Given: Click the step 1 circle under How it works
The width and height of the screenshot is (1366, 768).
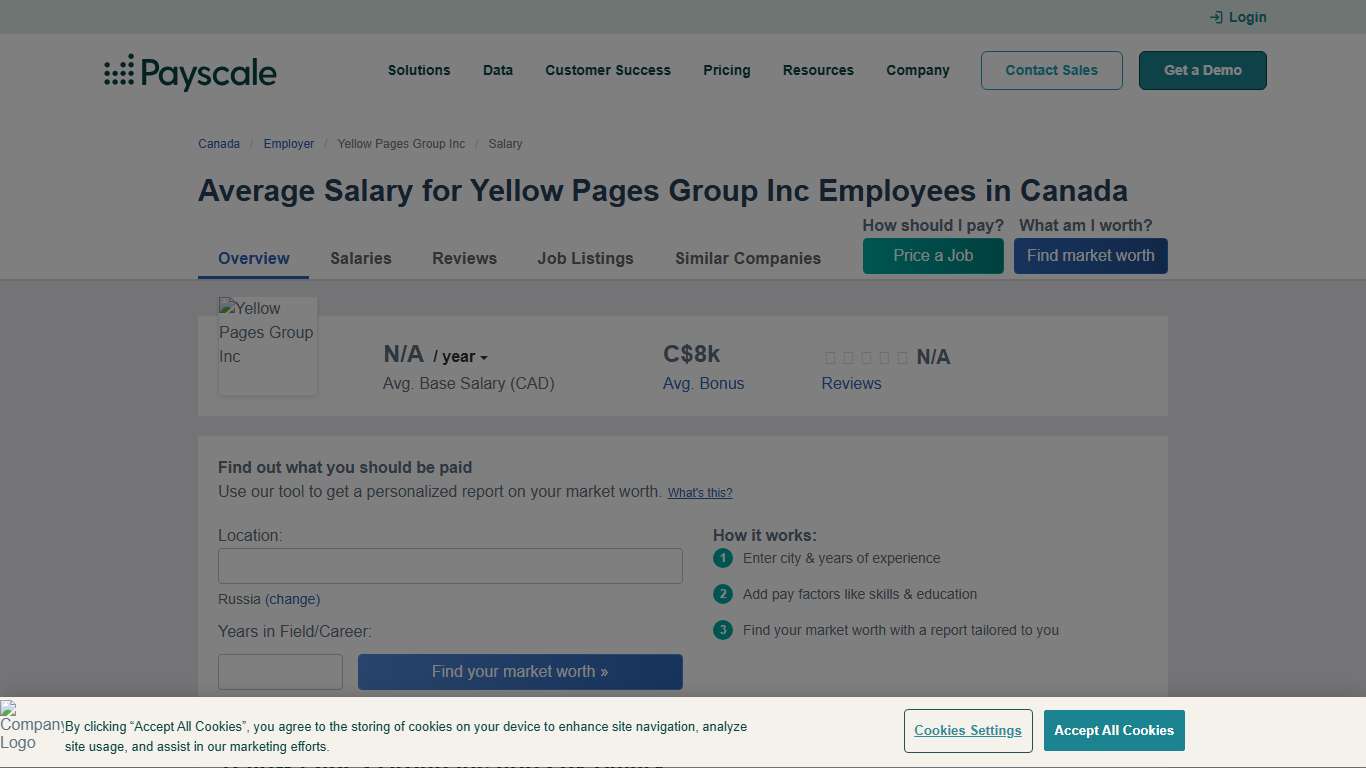Looking at the screenshot, I should pos(722,558).
